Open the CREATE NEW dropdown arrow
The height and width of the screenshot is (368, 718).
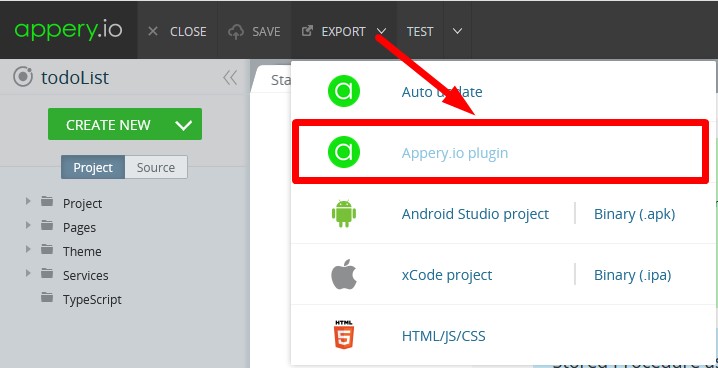[x=184, y=125]
